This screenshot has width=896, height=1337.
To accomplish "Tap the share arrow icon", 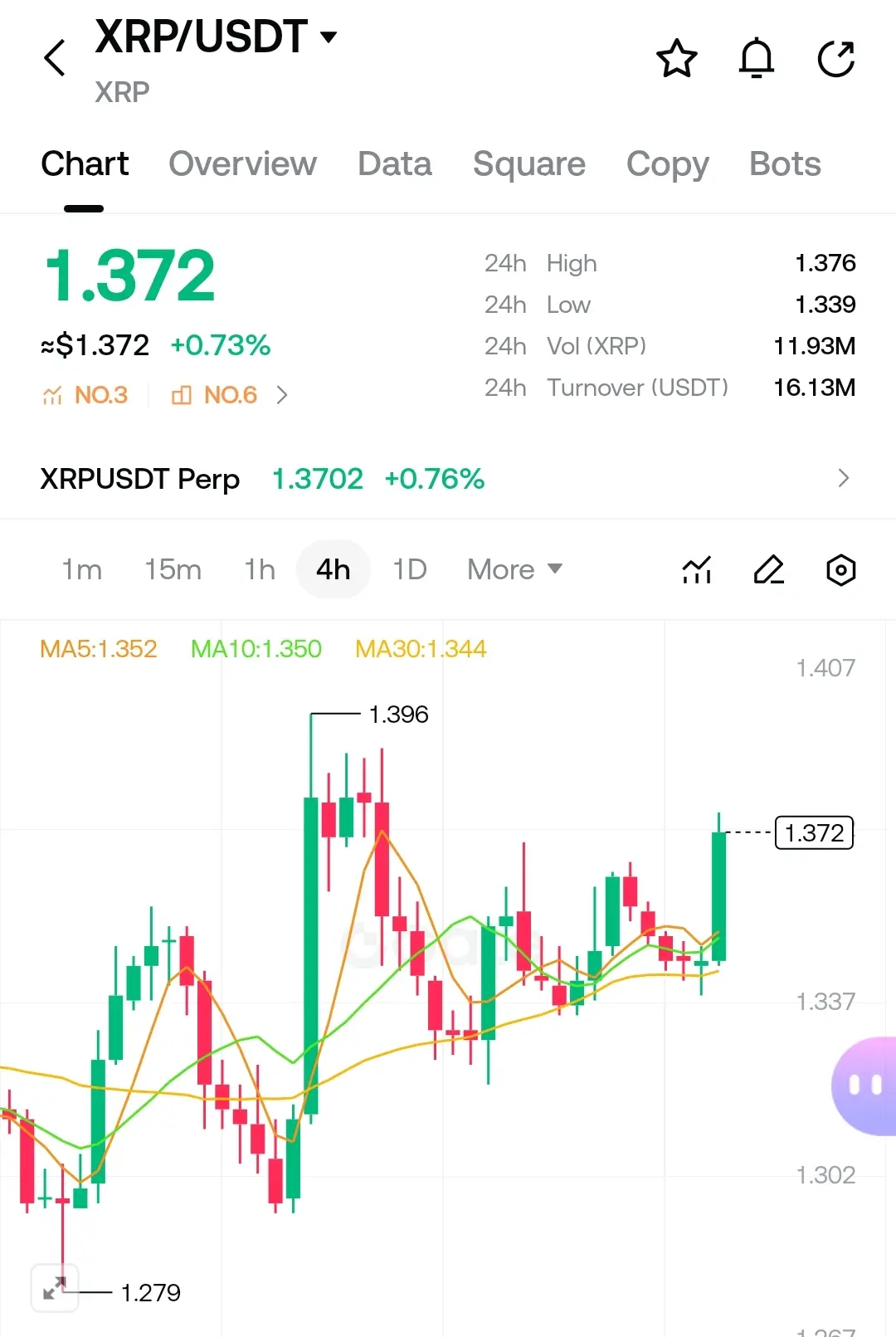I will click(x=836, y=58).
